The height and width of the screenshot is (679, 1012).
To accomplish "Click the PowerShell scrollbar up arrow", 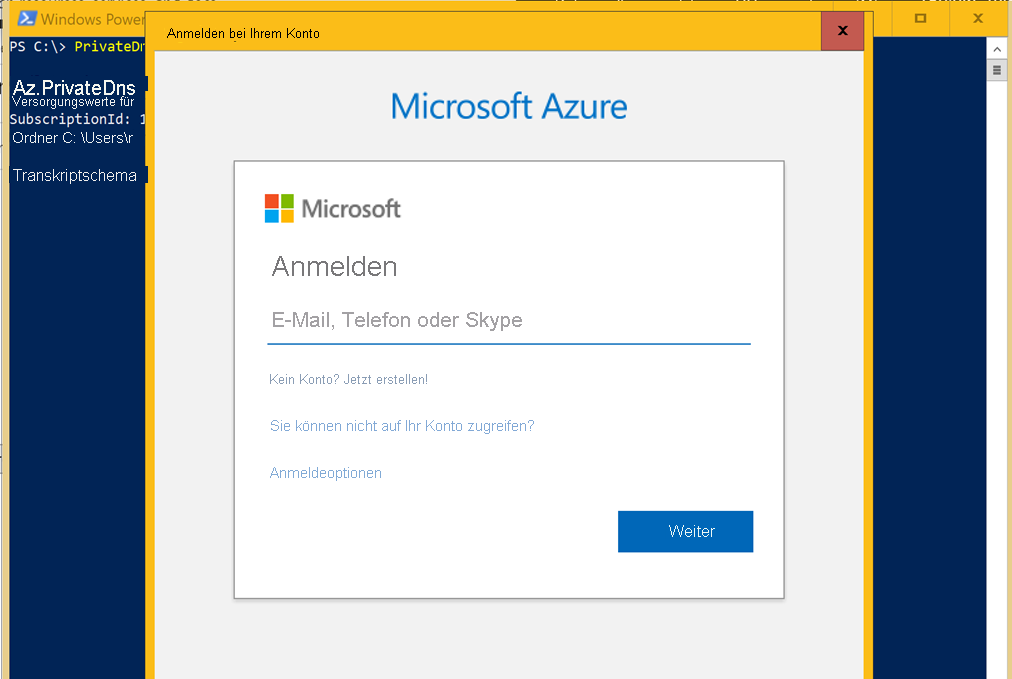I will click(x=997, y=48).
